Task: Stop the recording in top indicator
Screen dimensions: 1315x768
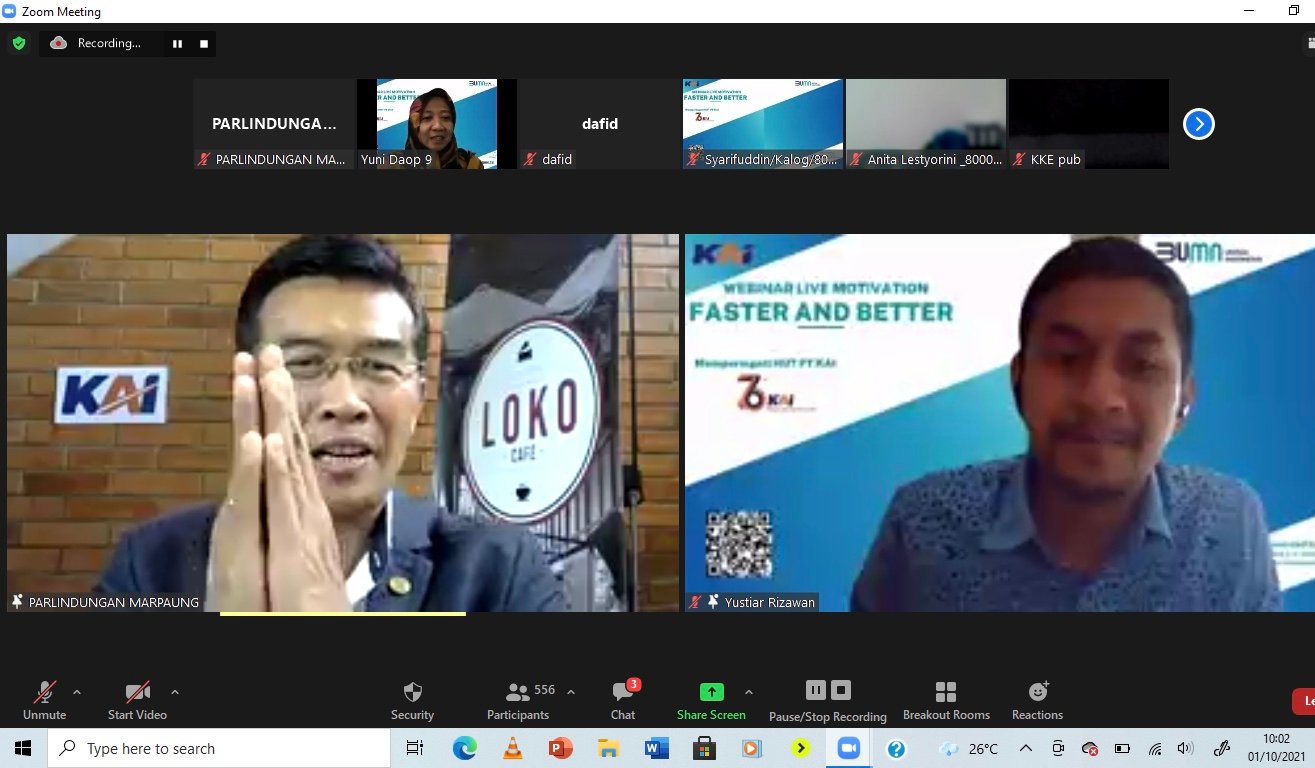Action: point(204,43)
